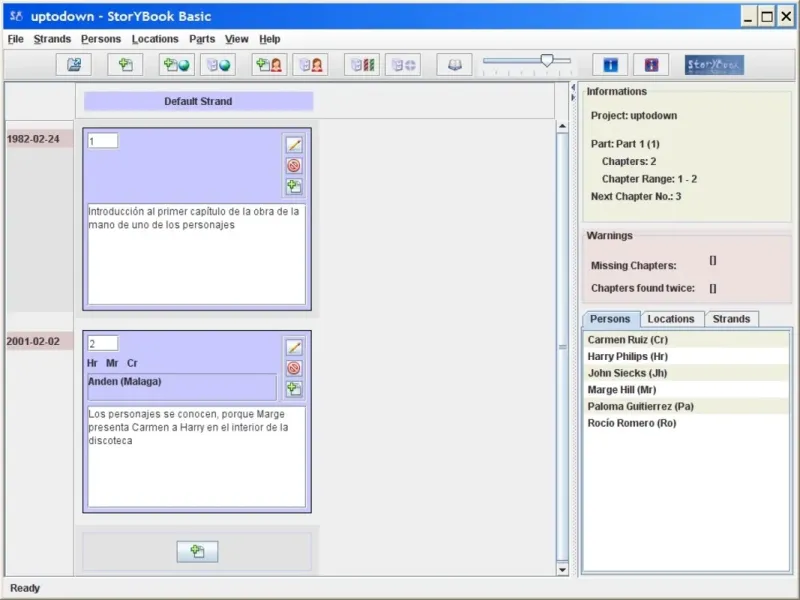The width and height of the screenshot is (800, 600).
Task: Click the Mr person abbreviation in scene 2
Action: coord(112,363)
